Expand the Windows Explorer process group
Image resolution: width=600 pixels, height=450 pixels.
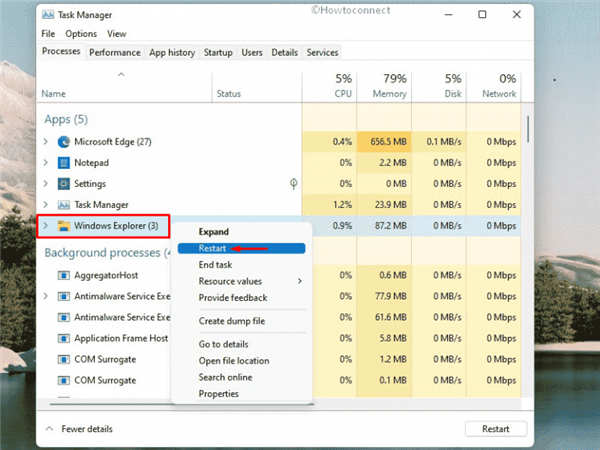pos(46,226)
